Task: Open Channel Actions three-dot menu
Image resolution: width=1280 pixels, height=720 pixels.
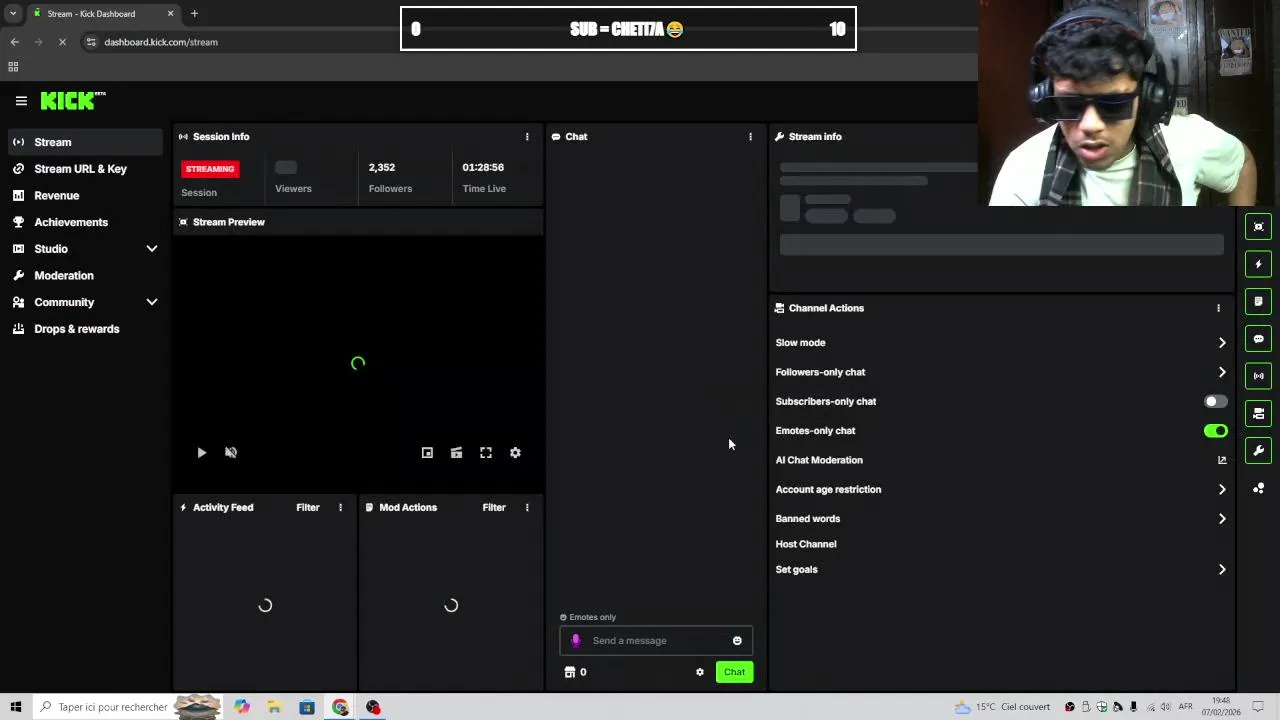Action: pyautogui.click(x=1218, y=308)
